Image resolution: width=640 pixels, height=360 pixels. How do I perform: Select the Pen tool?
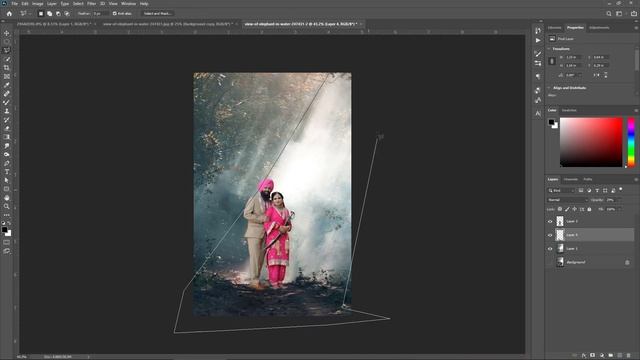point(7,163)
